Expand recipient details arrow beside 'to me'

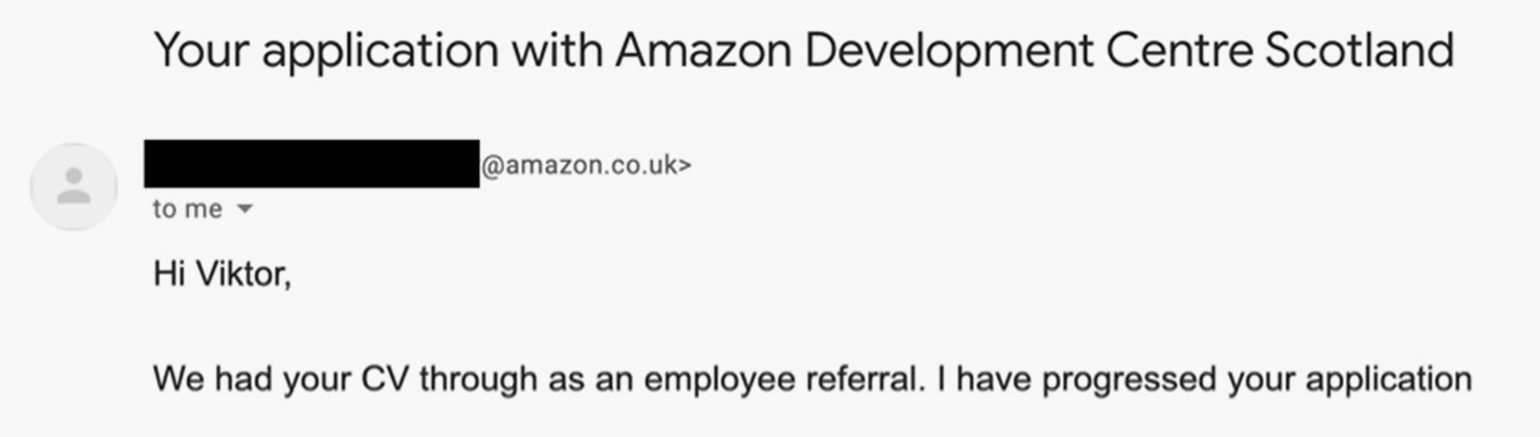pyautogui.click(x=244, y=210)
